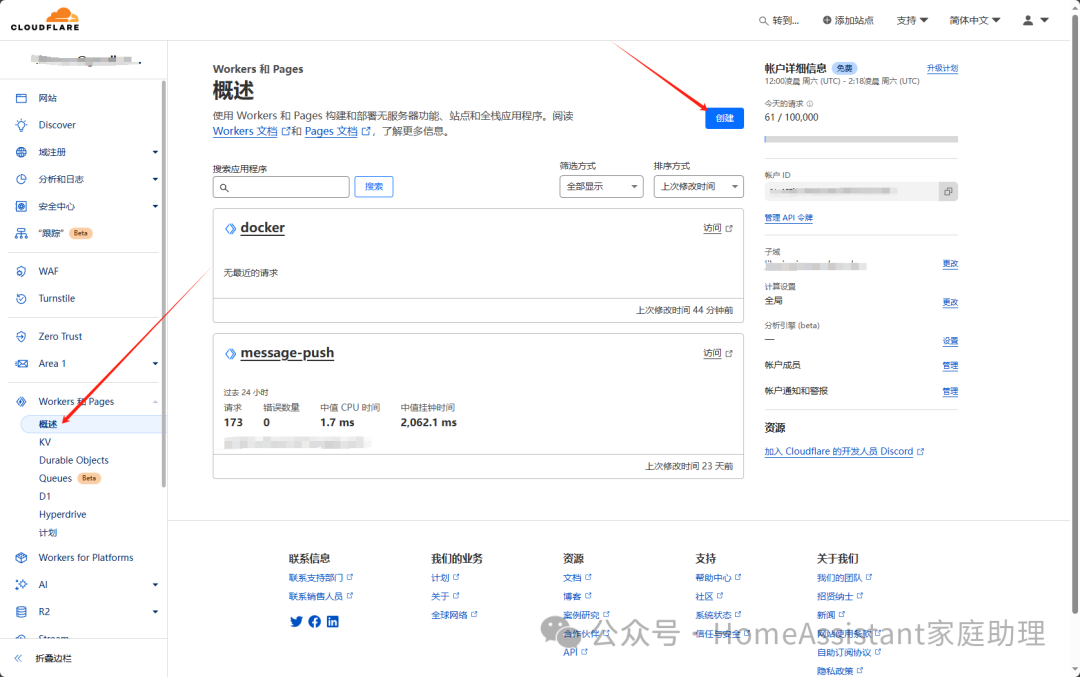Expand the 域注册 sidebar section

pyautogui.click(x=155, y=152)
